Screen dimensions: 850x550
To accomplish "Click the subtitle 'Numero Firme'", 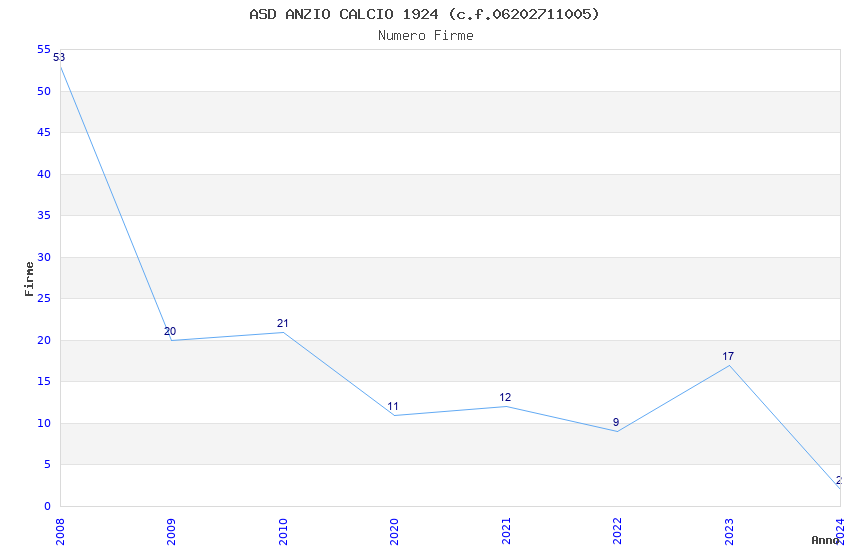I will 426,36.
